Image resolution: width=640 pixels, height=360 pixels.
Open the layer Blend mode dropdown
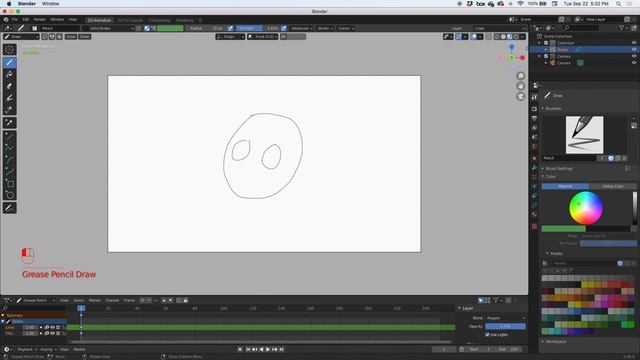(505, 318)
